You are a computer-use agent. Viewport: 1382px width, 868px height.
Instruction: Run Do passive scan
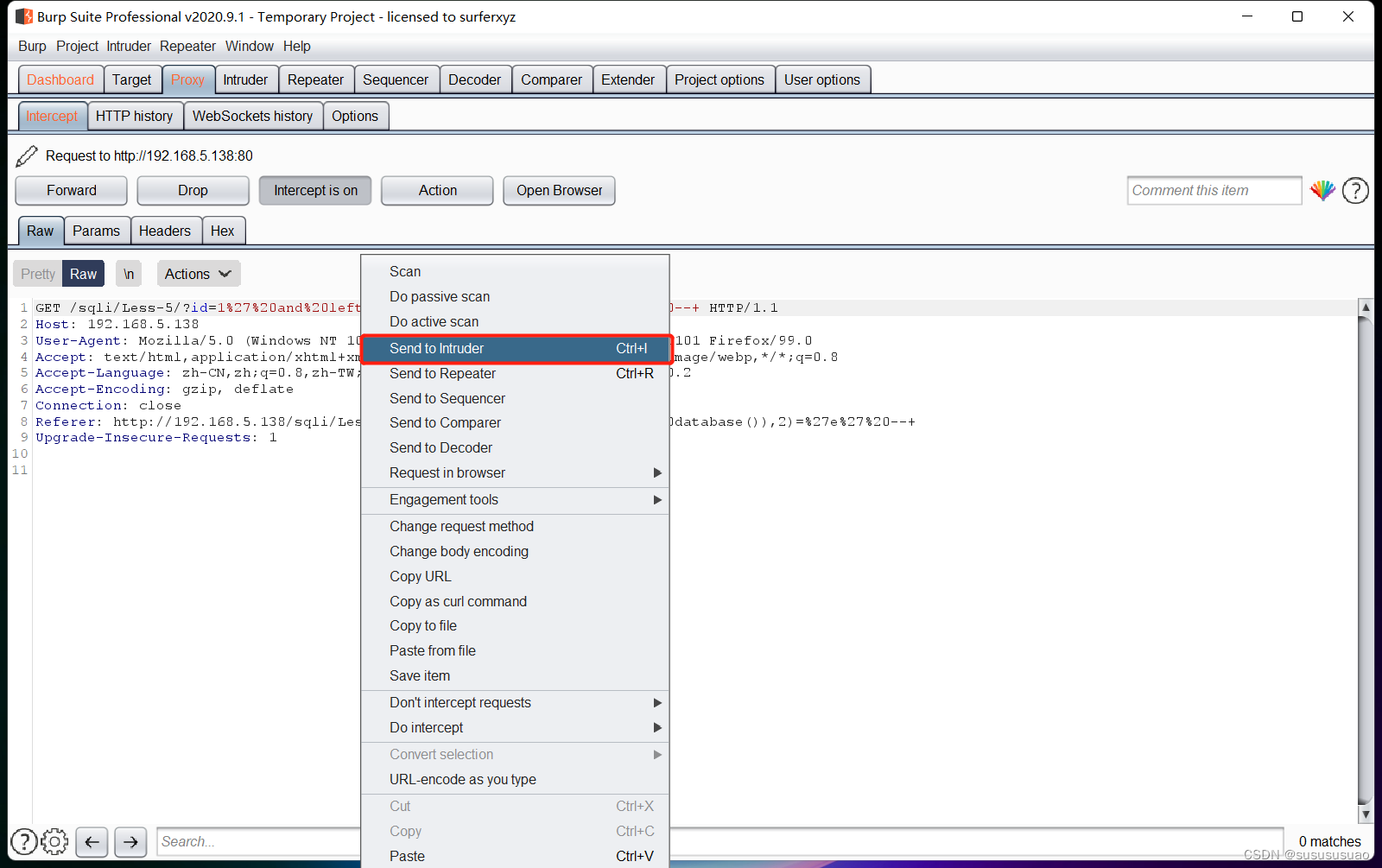pos(515,296)
